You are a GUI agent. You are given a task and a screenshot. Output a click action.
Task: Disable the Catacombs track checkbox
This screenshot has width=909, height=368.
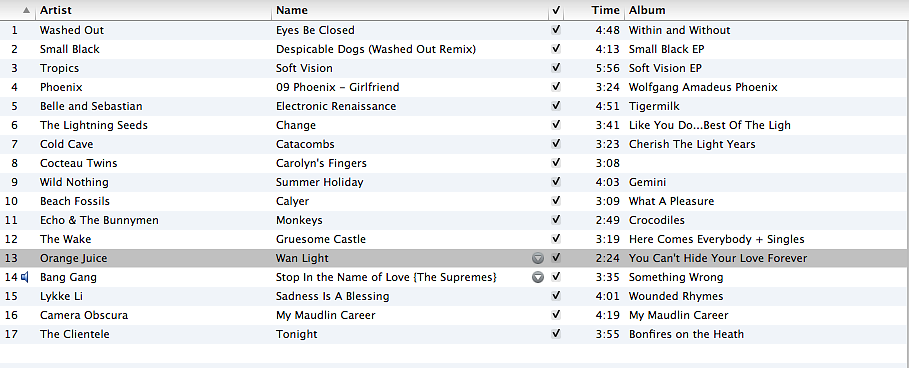[557, 144]
